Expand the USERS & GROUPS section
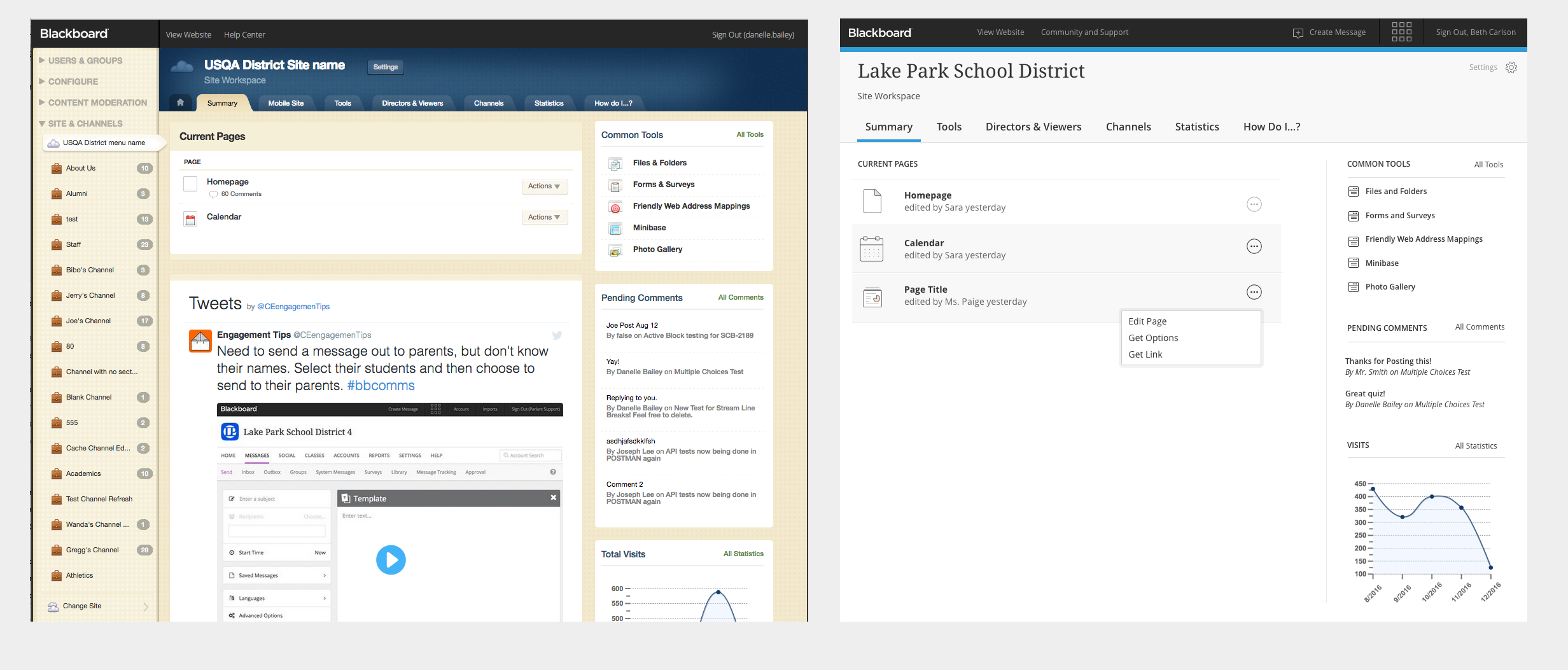 pos(80,60)
